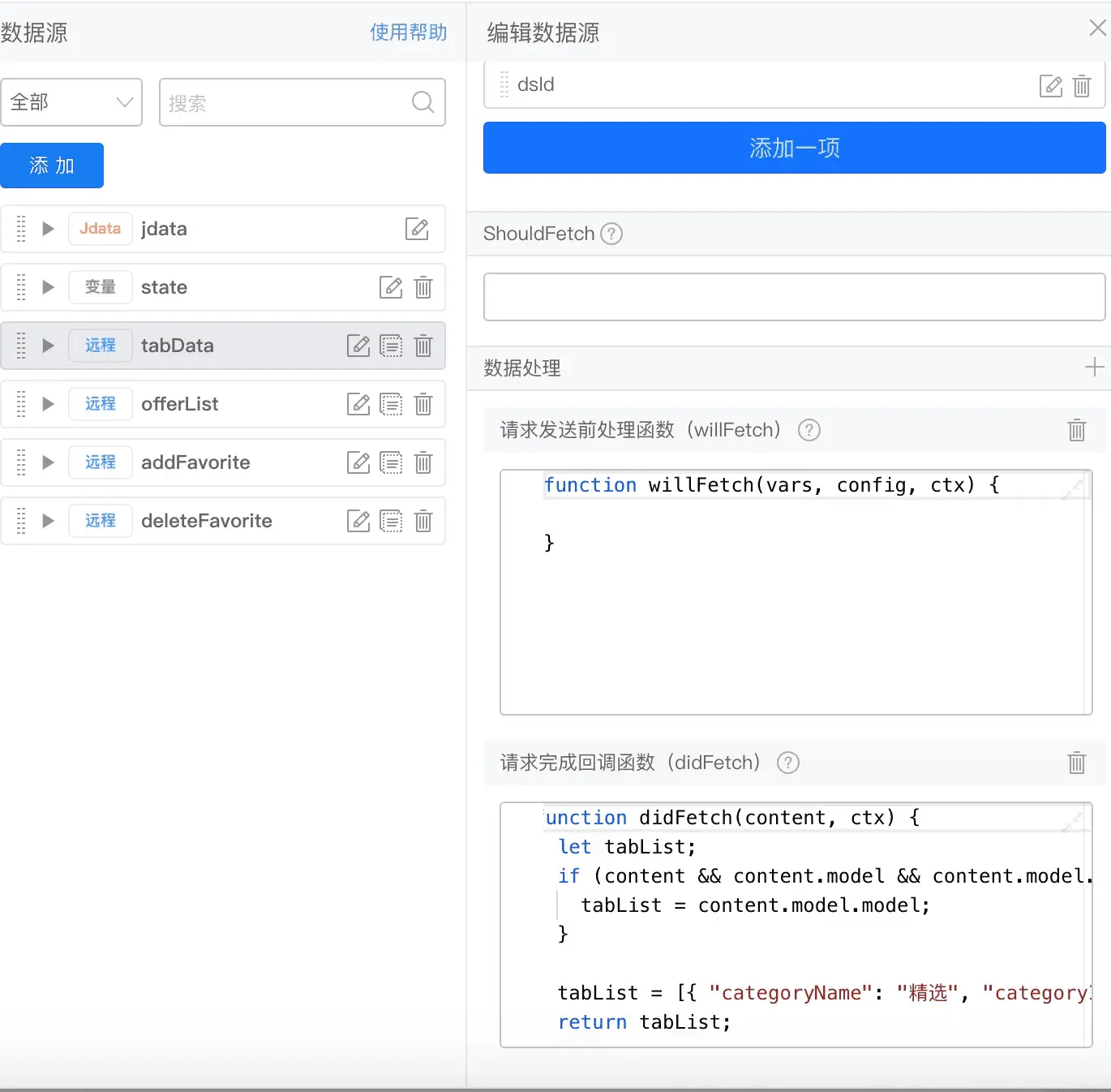Delete the state variable entry

click(423, 287)
